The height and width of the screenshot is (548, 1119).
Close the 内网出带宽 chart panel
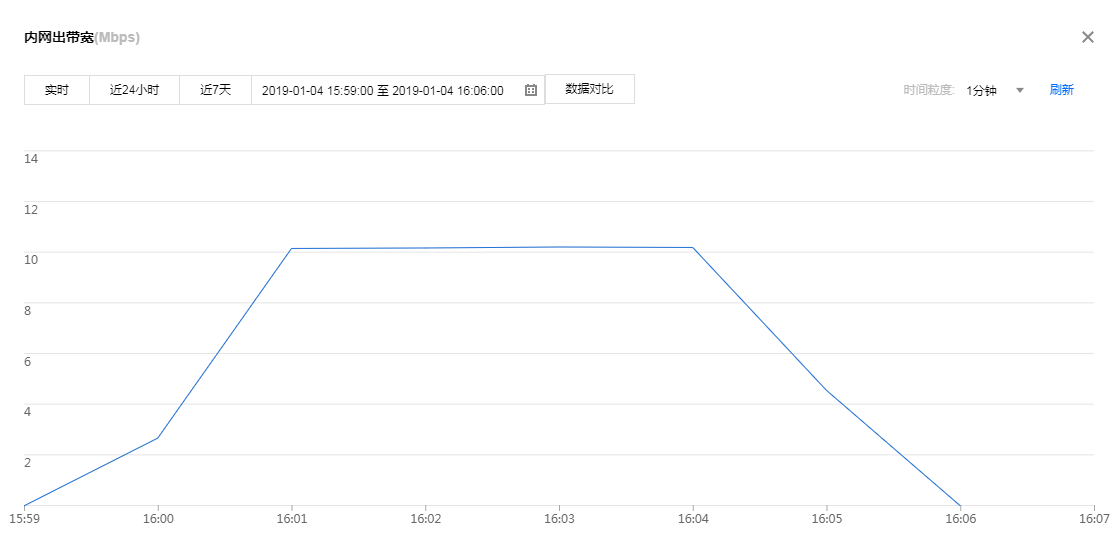(x=1088, y=37)
